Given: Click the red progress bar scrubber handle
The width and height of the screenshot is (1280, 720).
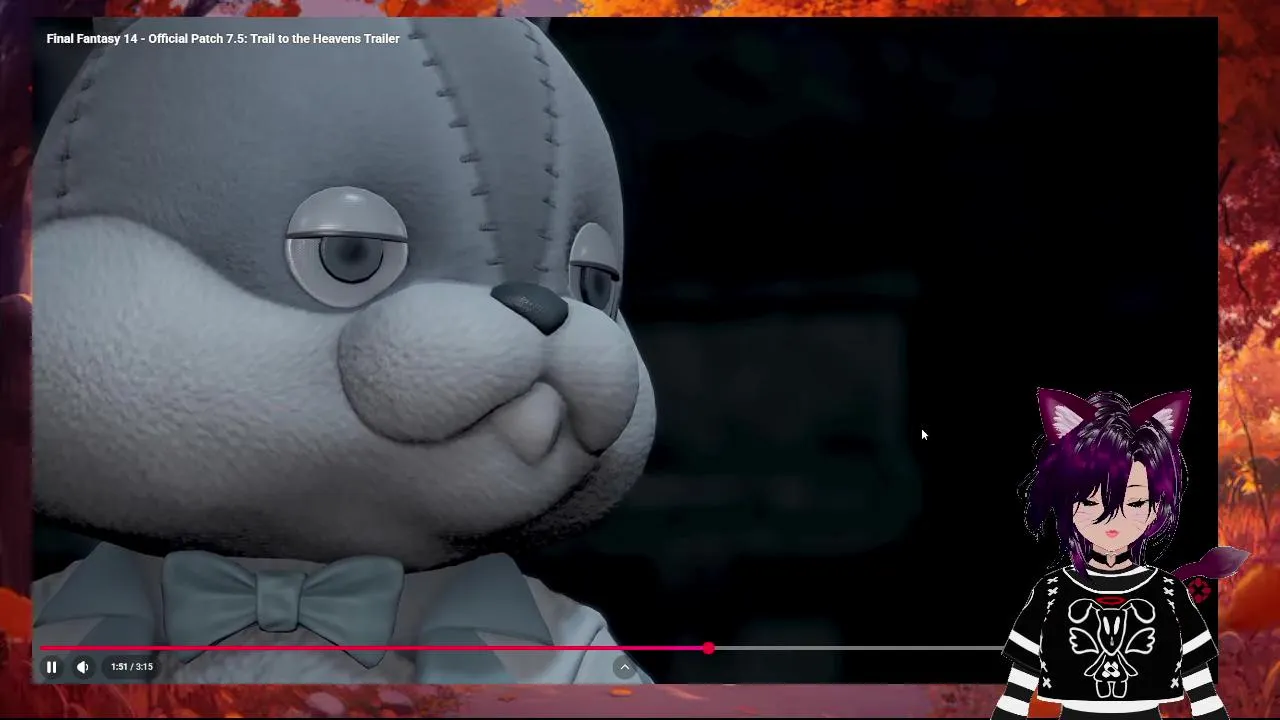Looking at the screenshot, I should click(x=708, y=648).
